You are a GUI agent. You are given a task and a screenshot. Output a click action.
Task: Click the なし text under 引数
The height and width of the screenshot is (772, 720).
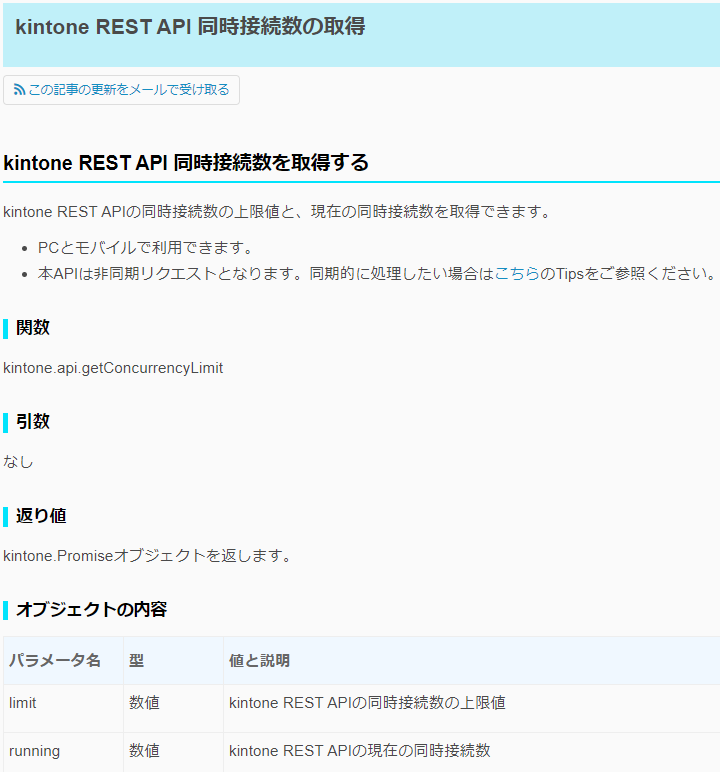[18, 462]
